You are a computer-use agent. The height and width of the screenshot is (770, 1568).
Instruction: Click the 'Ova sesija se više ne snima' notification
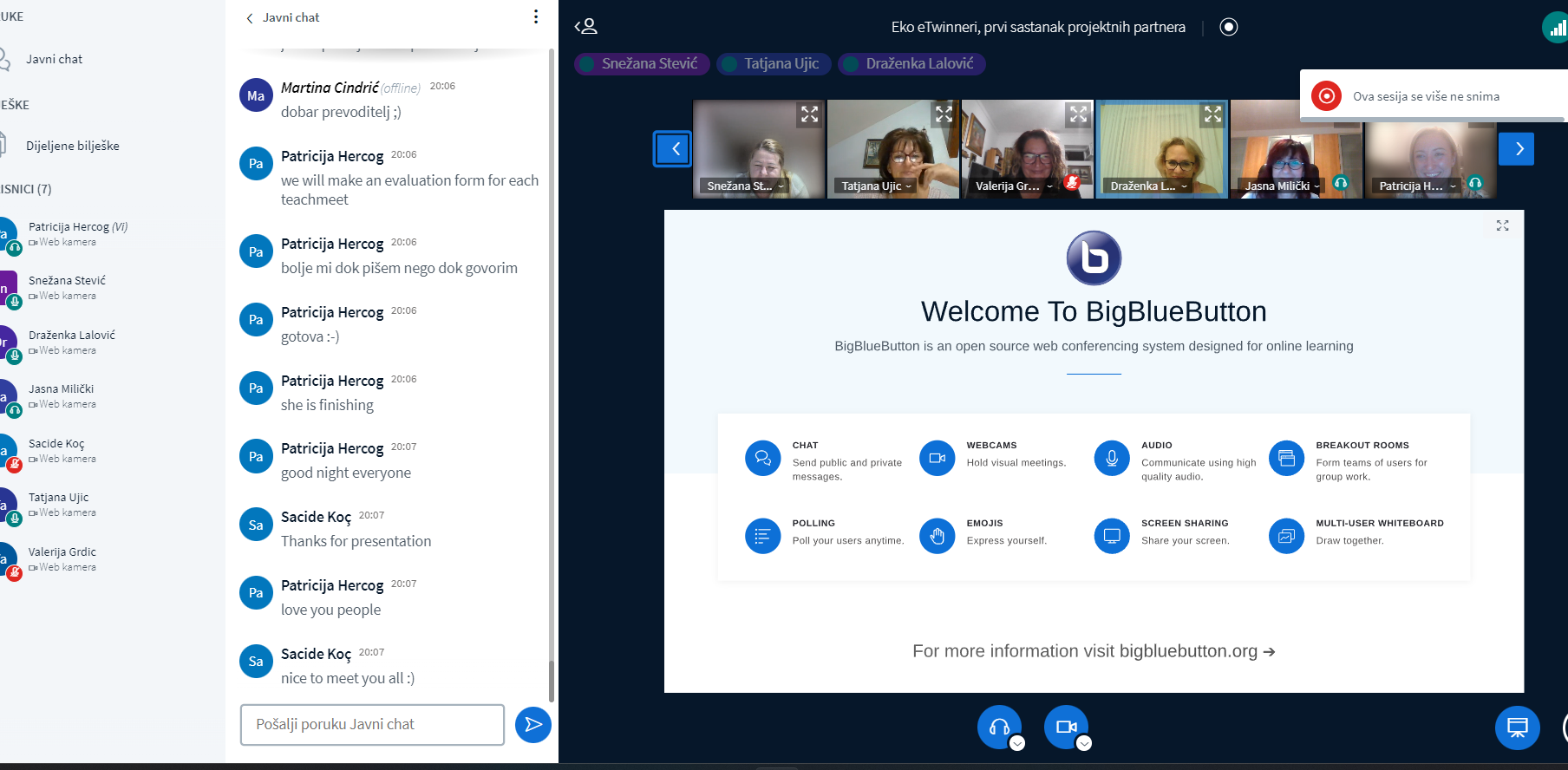tap(1434, 95)
